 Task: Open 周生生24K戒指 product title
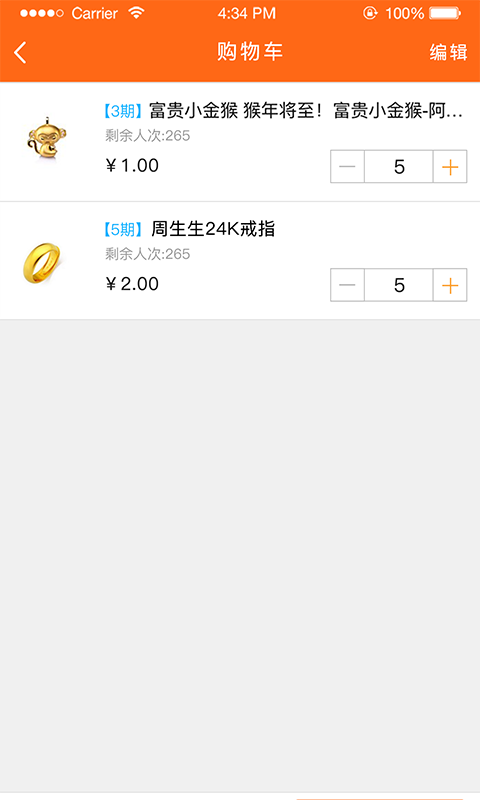coord(213,229)
